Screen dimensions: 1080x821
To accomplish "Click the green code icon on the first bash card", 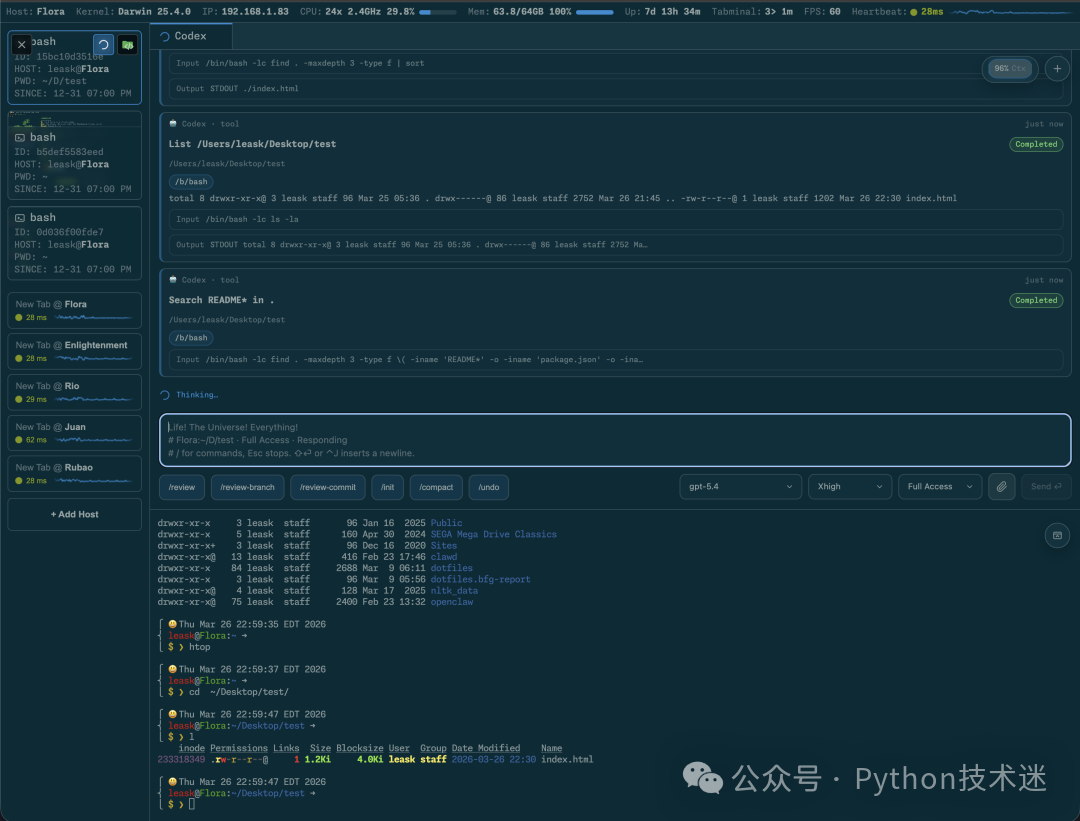I will pyautogui.click(x=127, y=45).
